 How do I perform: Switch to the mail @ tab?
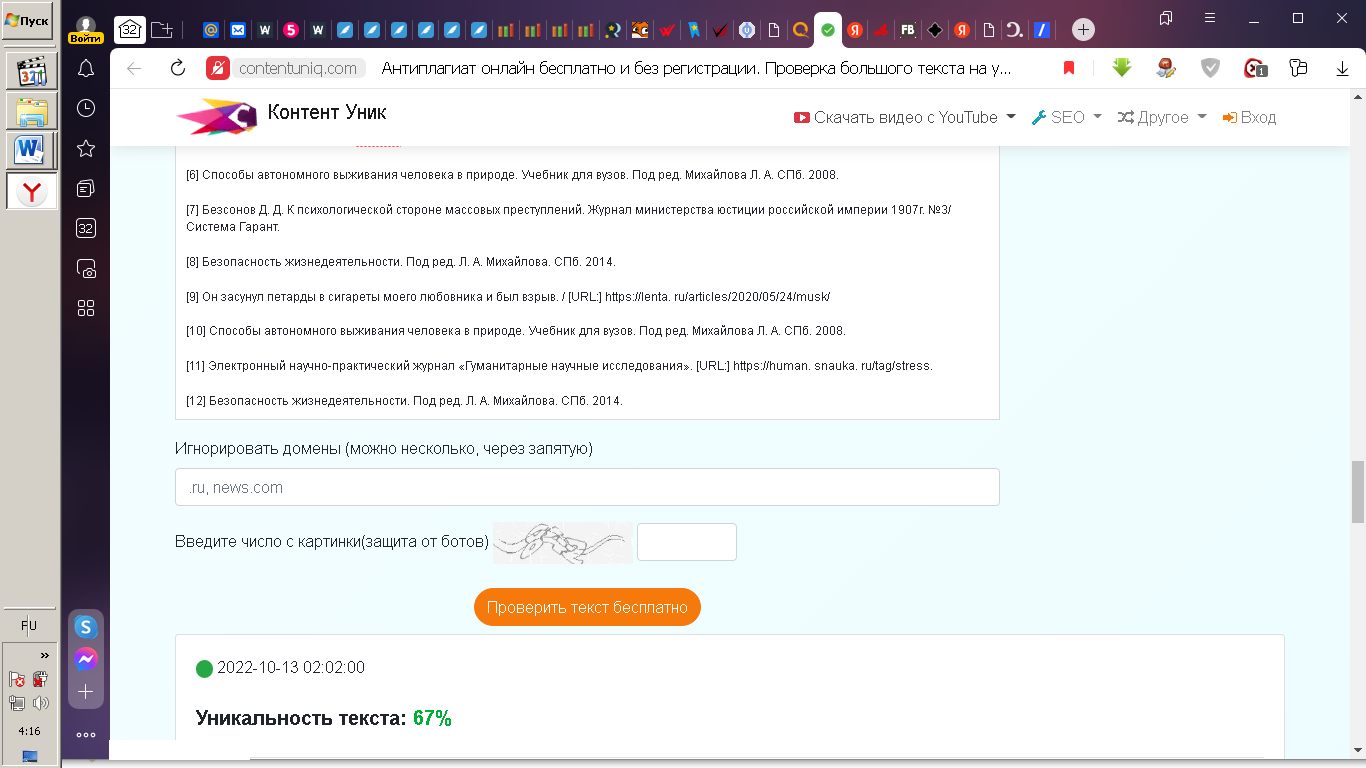211,30
